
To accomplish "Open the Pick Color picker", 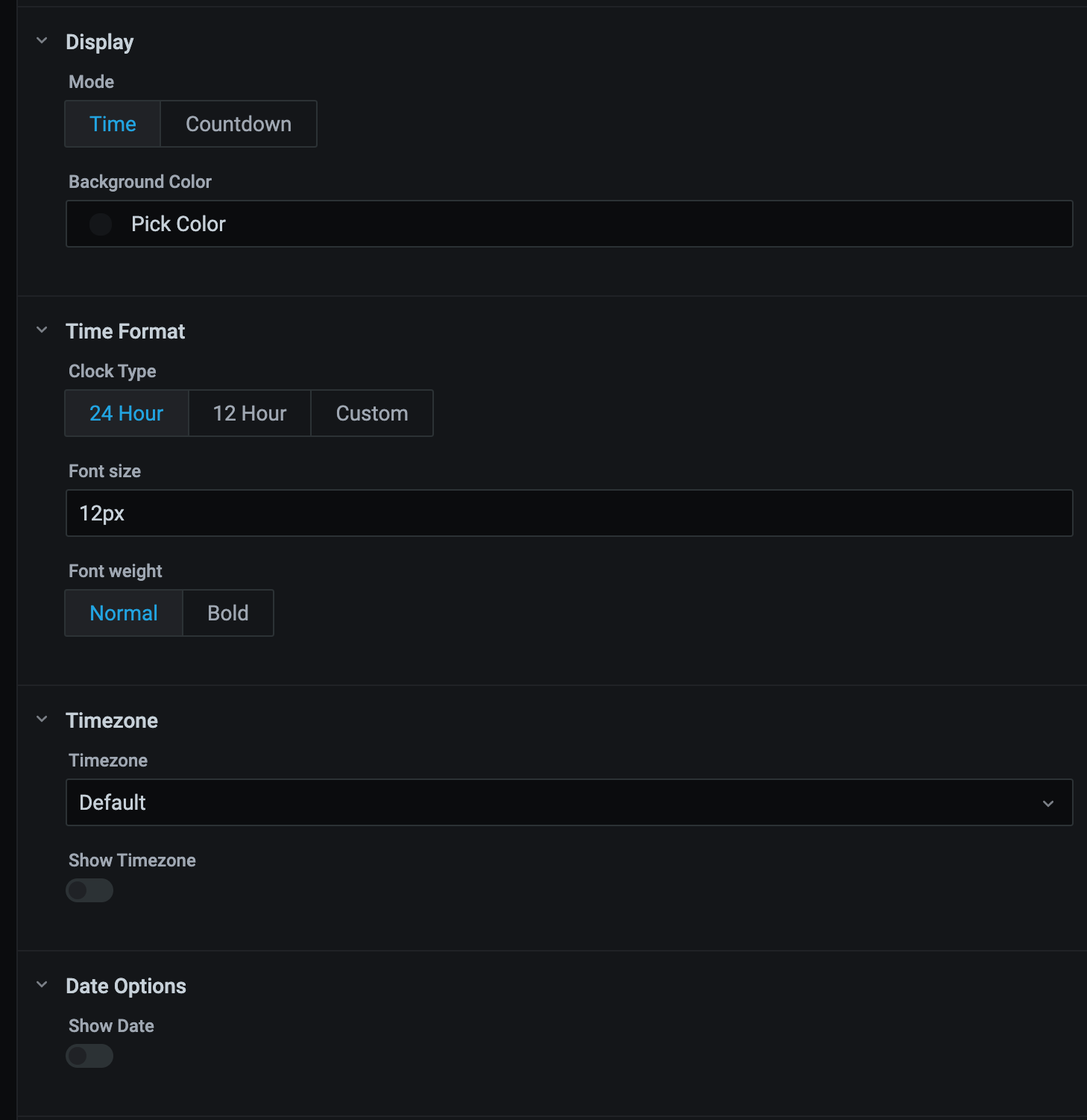I will pyautogui.click(x=178, y=224).
